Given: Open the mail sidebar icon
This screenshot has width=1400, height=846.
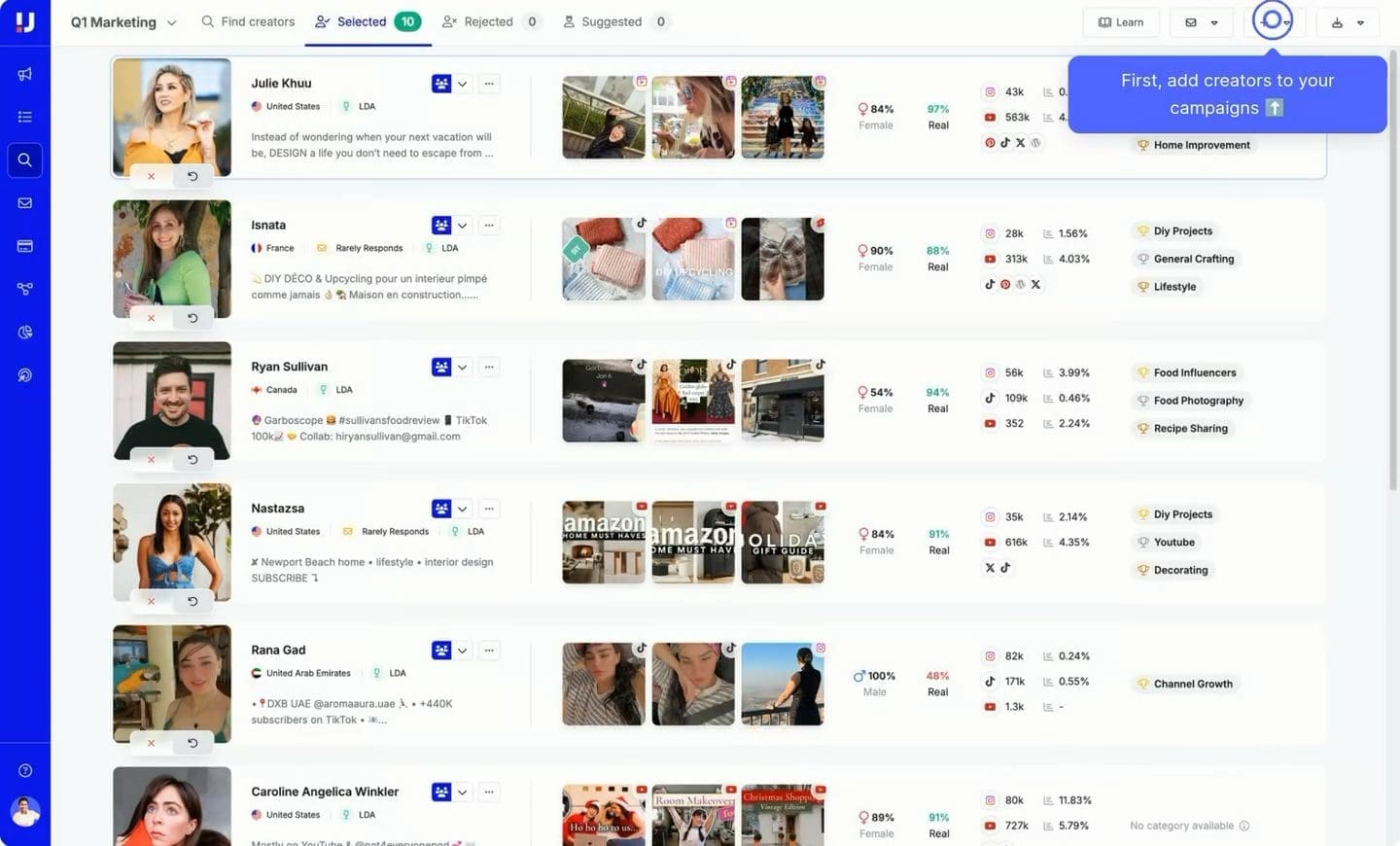Looking at the screenshot, I should pyautogui.click(x=25, y=203).
